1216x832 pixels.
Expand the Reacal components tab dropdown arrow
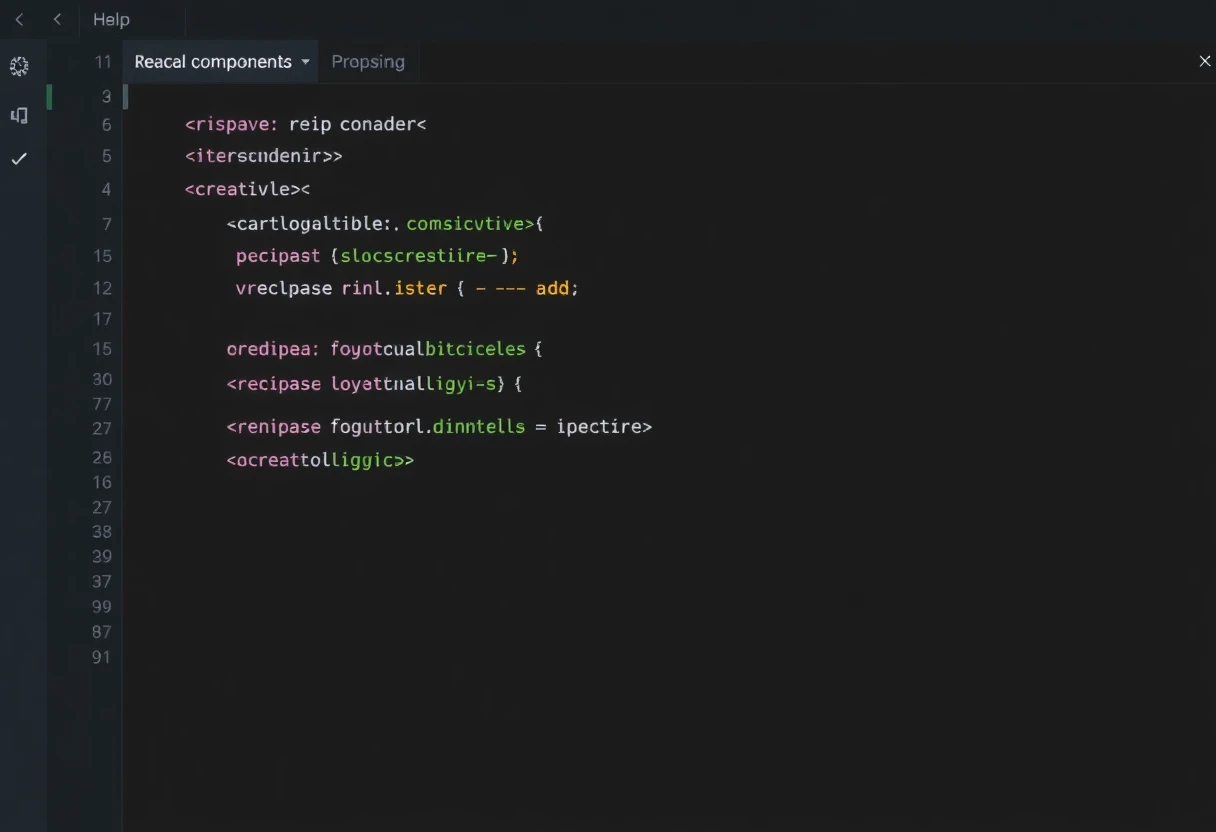[x=305, y=62]
